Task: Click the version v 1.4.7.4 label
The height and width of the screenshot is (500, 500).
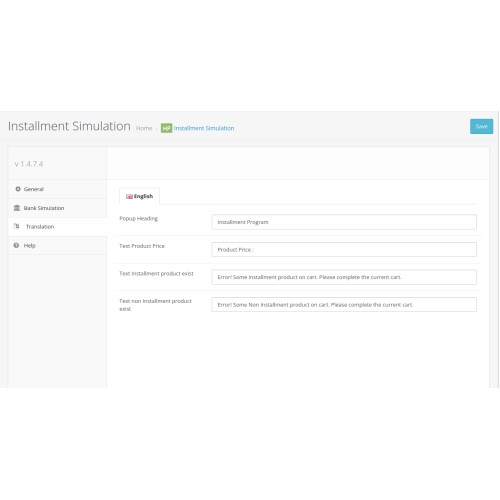Action: pyautogui.click(x=29, y=164)
